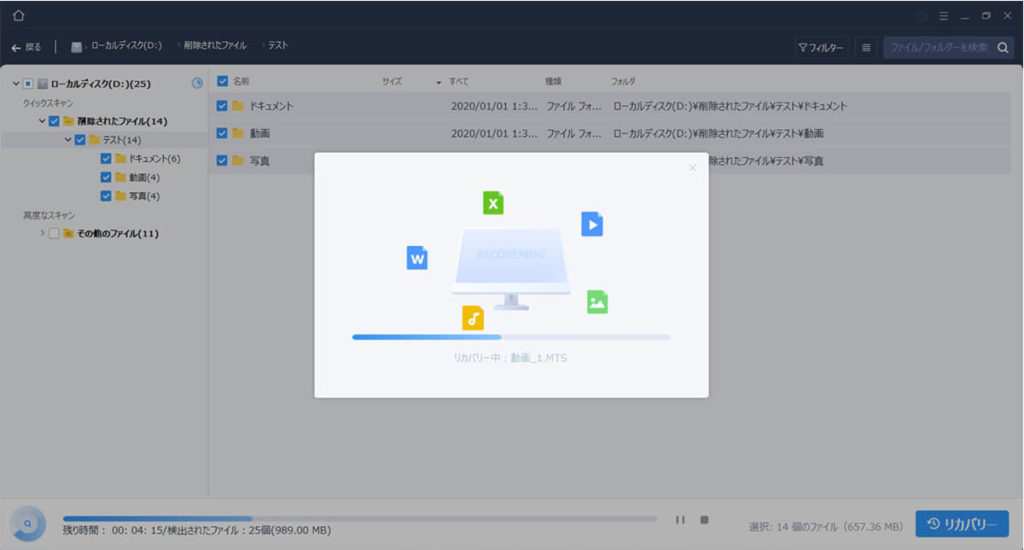Click the ドキュメント folder path cell
Viewport: 1024px width, 550px height.
tap(729, 106)
